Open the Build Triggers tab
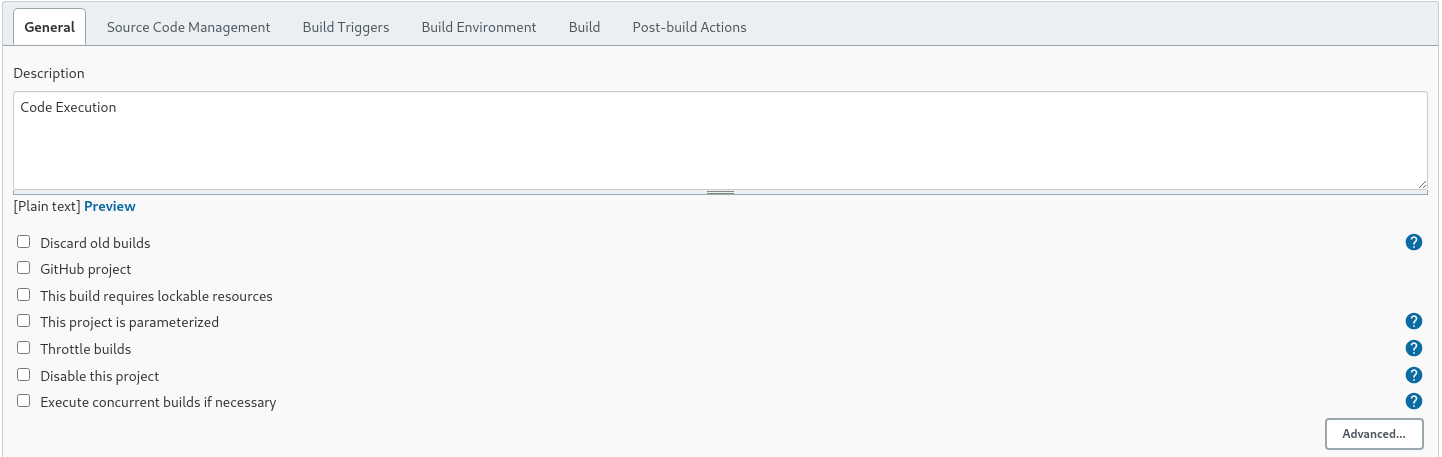 click(x=346, y=27)
